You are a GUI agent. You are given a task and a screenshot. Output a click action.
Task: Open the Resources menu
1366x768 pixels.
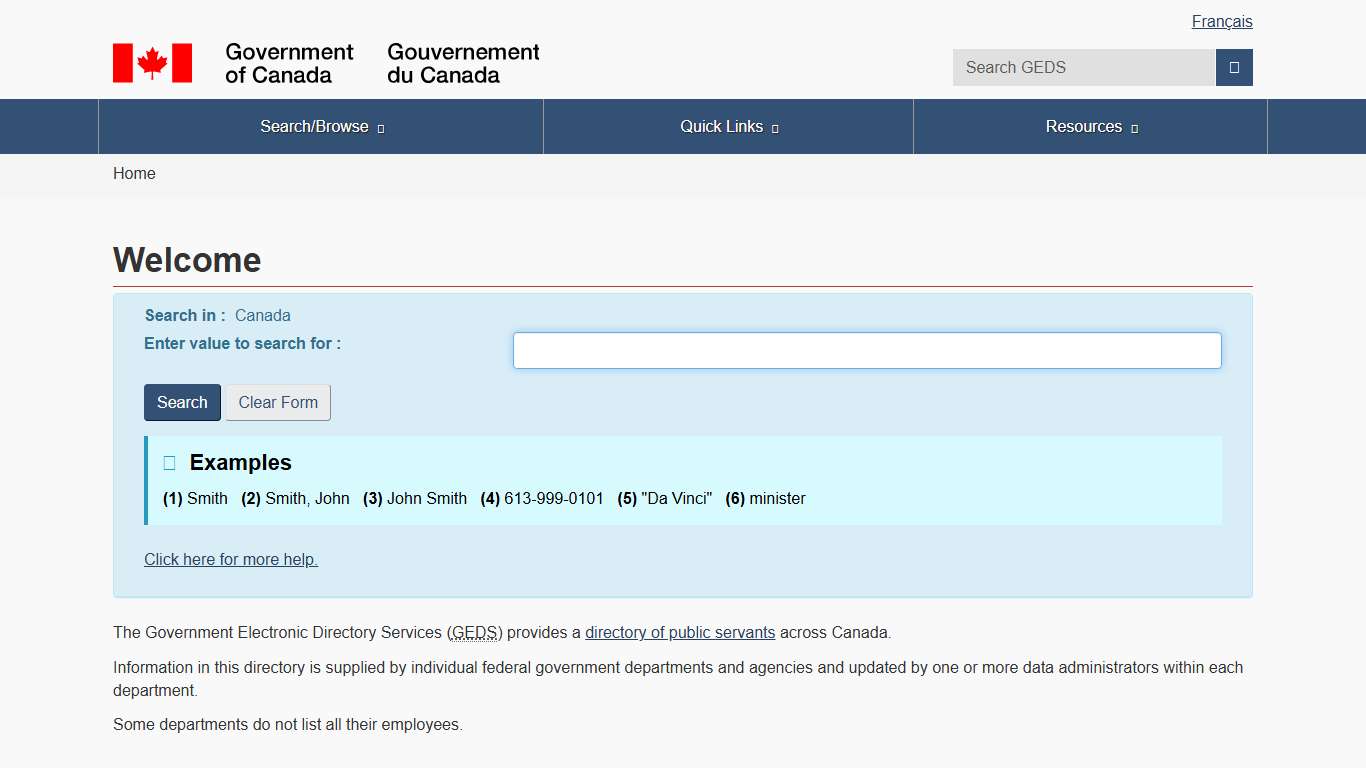click(1083, 127)
